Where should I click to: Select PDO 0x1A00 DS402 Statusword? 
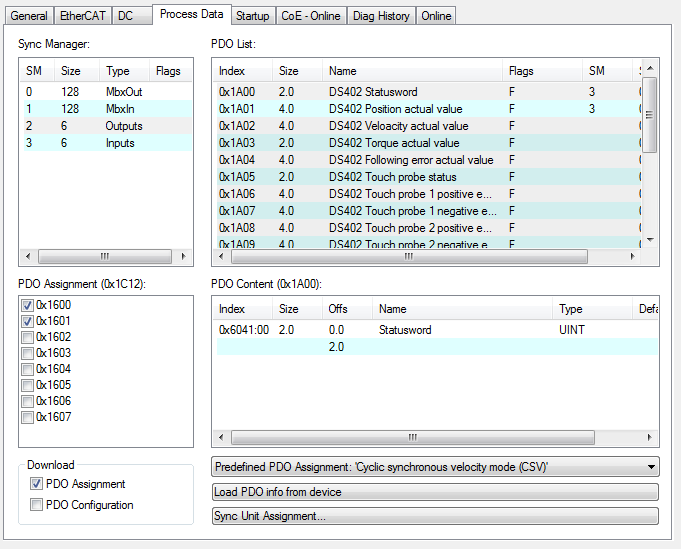(x=428, y=92)
